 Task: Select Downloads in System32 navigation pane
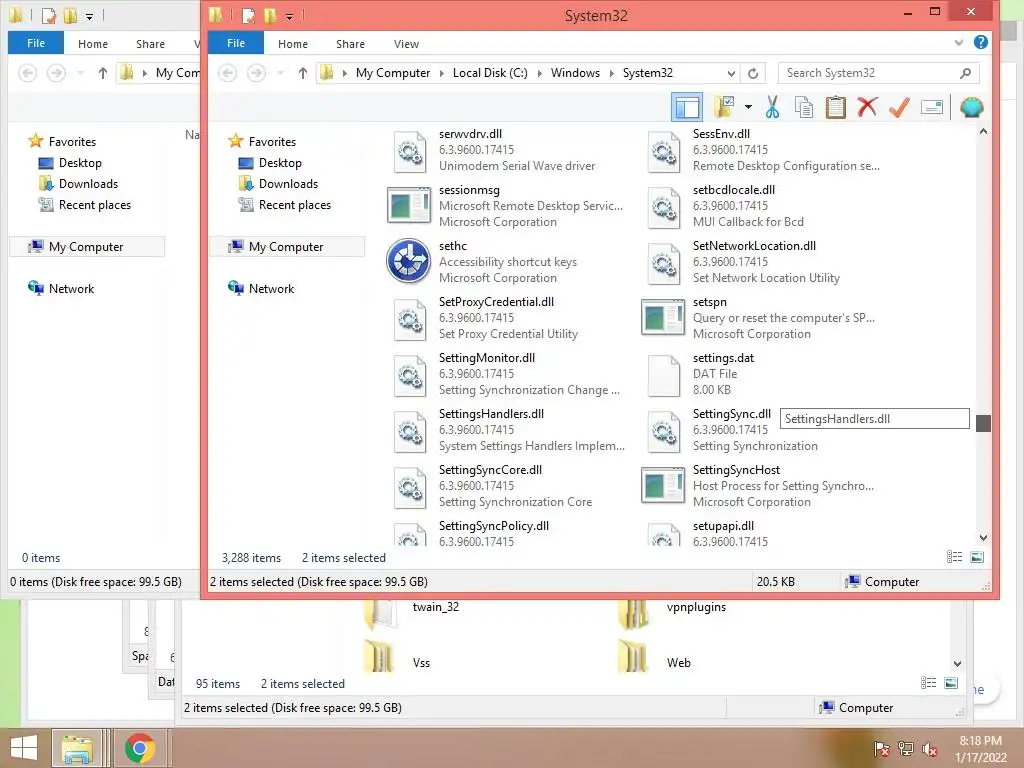click(288, 184)
